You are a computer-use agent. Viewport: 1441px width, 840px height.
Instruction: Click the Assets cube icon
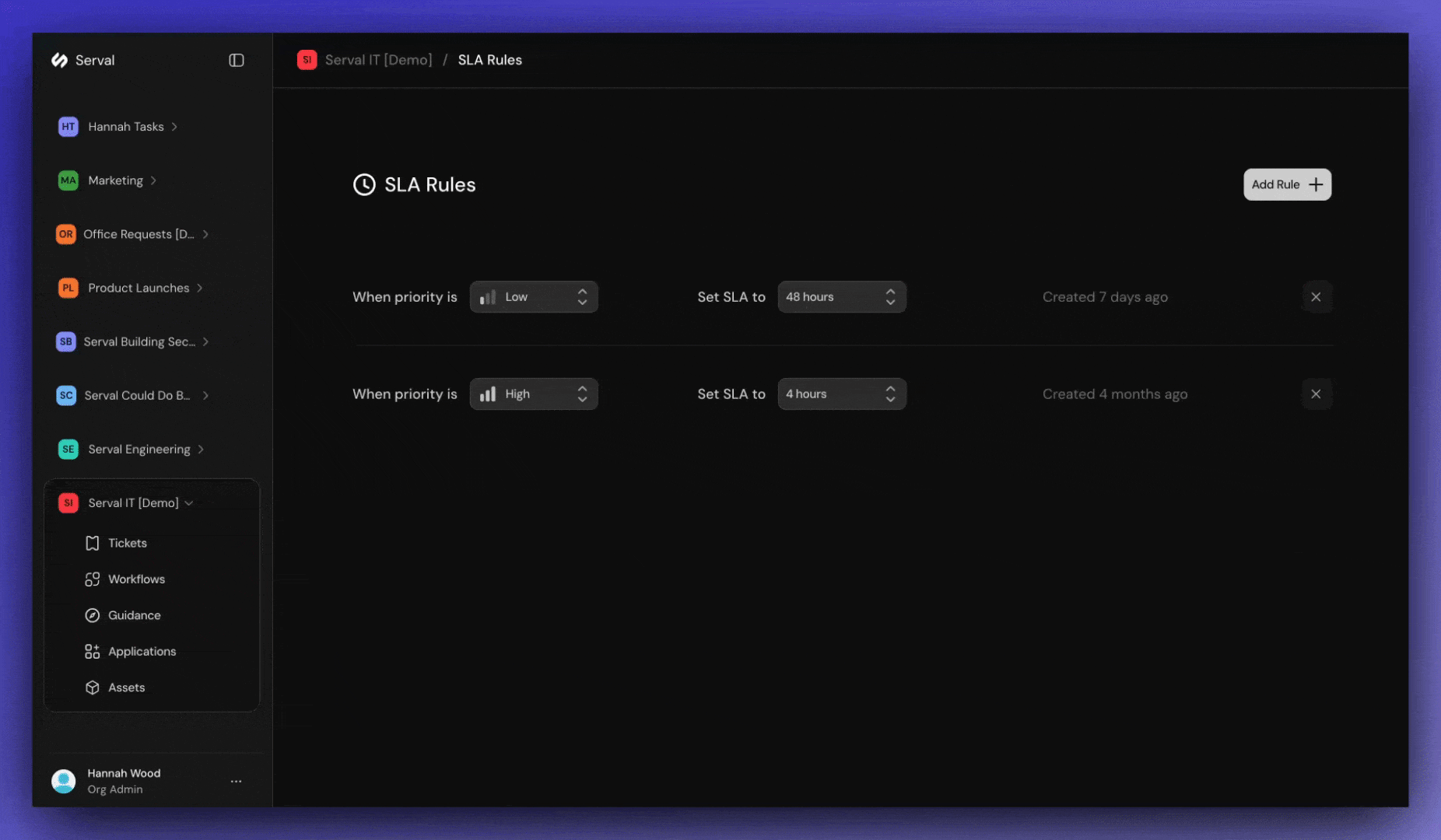(x=92, y=687)
